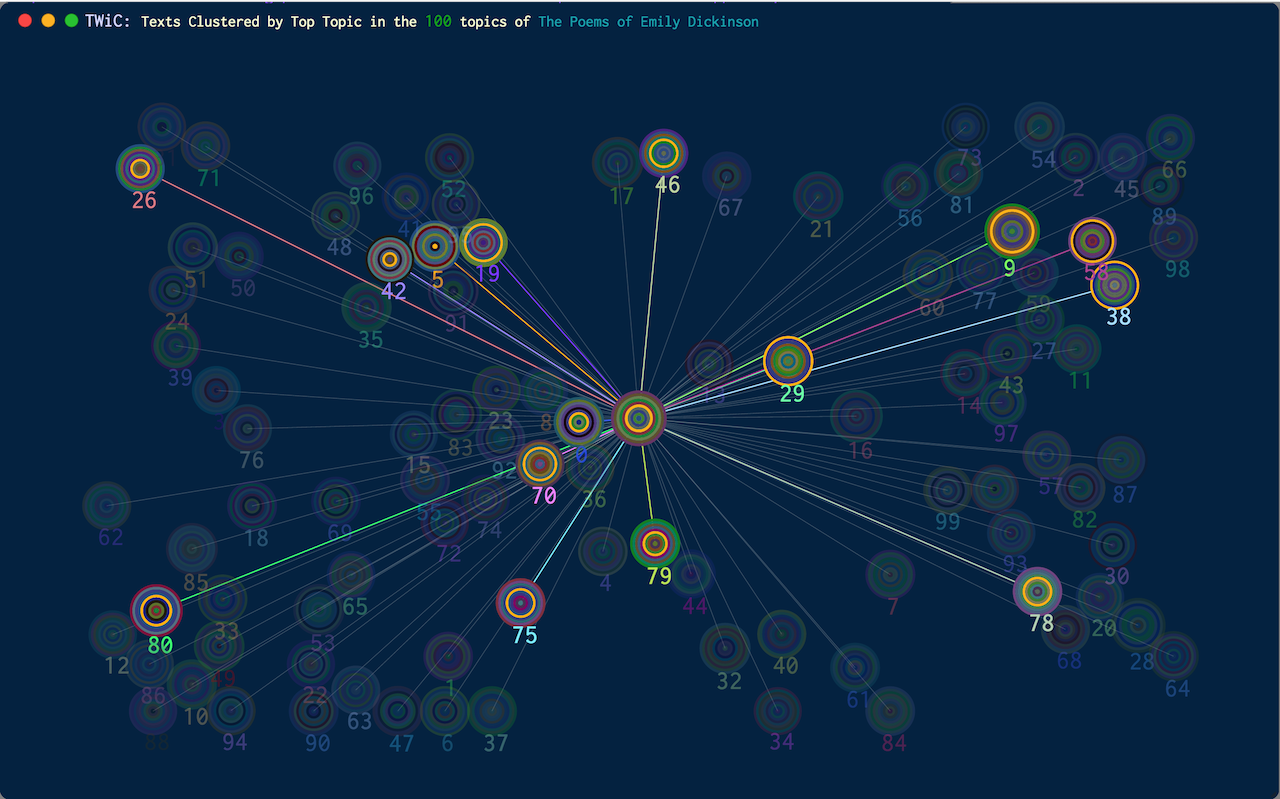The image size is (1280, 799).
Task: Open dimmed topic cluster 32
Action: 725,648
